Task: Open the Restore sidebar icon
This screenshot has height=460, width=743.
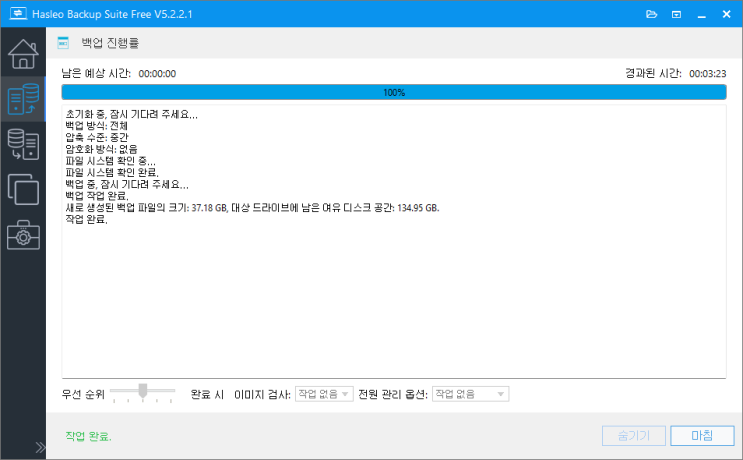Action: (23, 144)
